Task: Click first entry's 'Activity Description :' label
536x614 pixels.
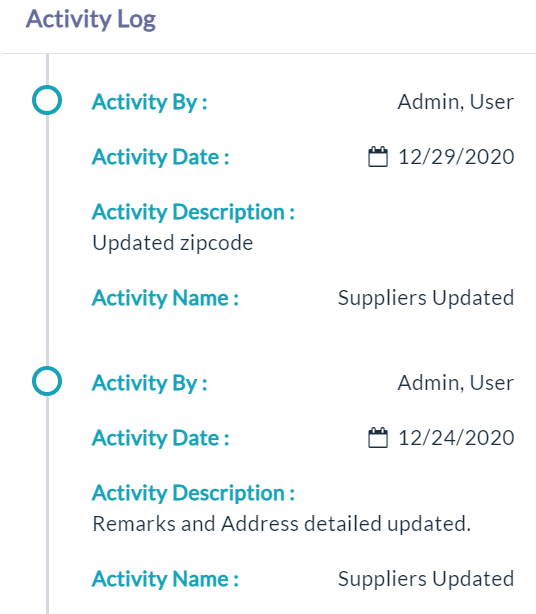Action: point(193,213)
